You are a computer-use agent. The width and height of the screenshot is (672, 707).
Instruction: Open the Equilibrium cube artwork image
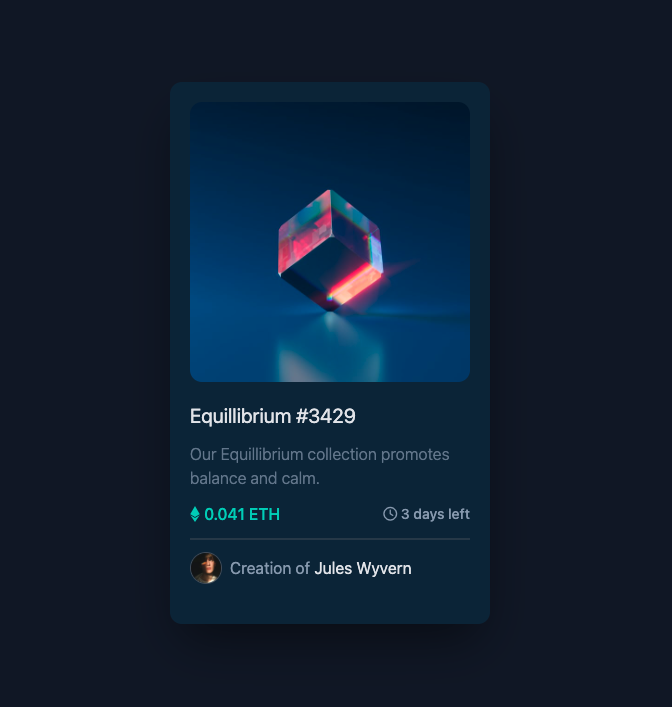(x=330, y=242)
